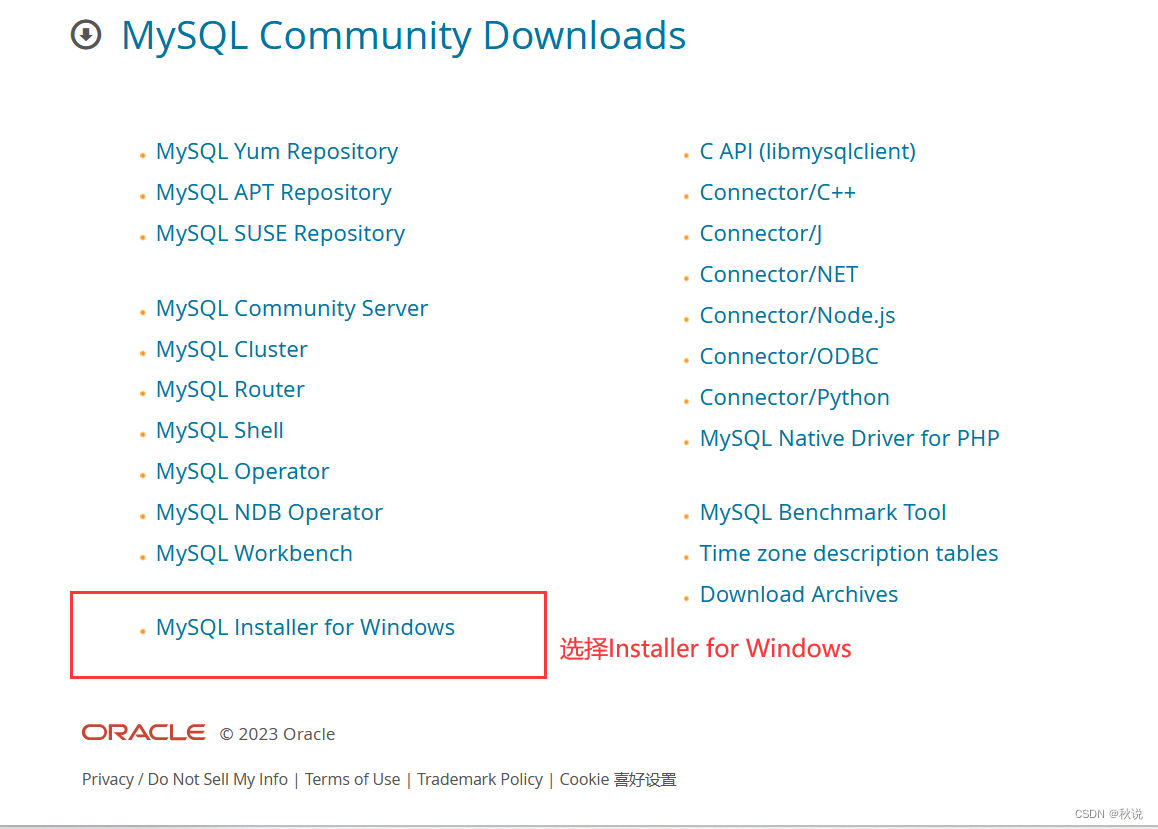
Task: Open MySQL Yum Repository link
Action: 277,151
